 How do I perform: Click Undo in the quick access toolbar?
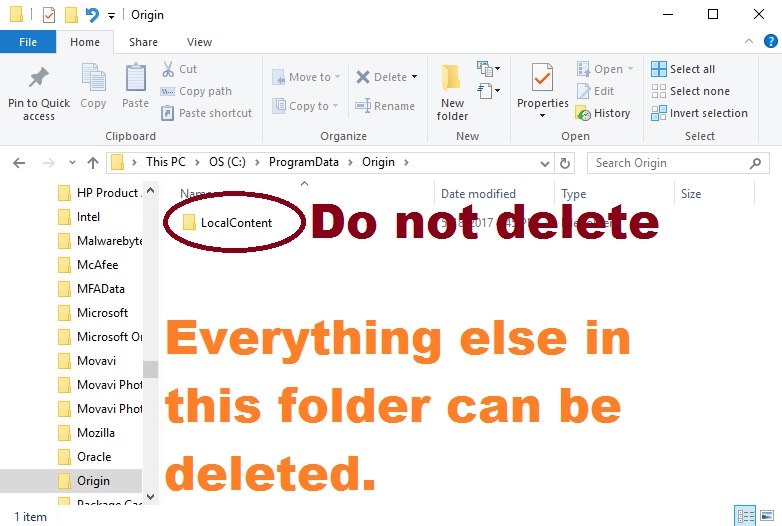tap(92, 15)
